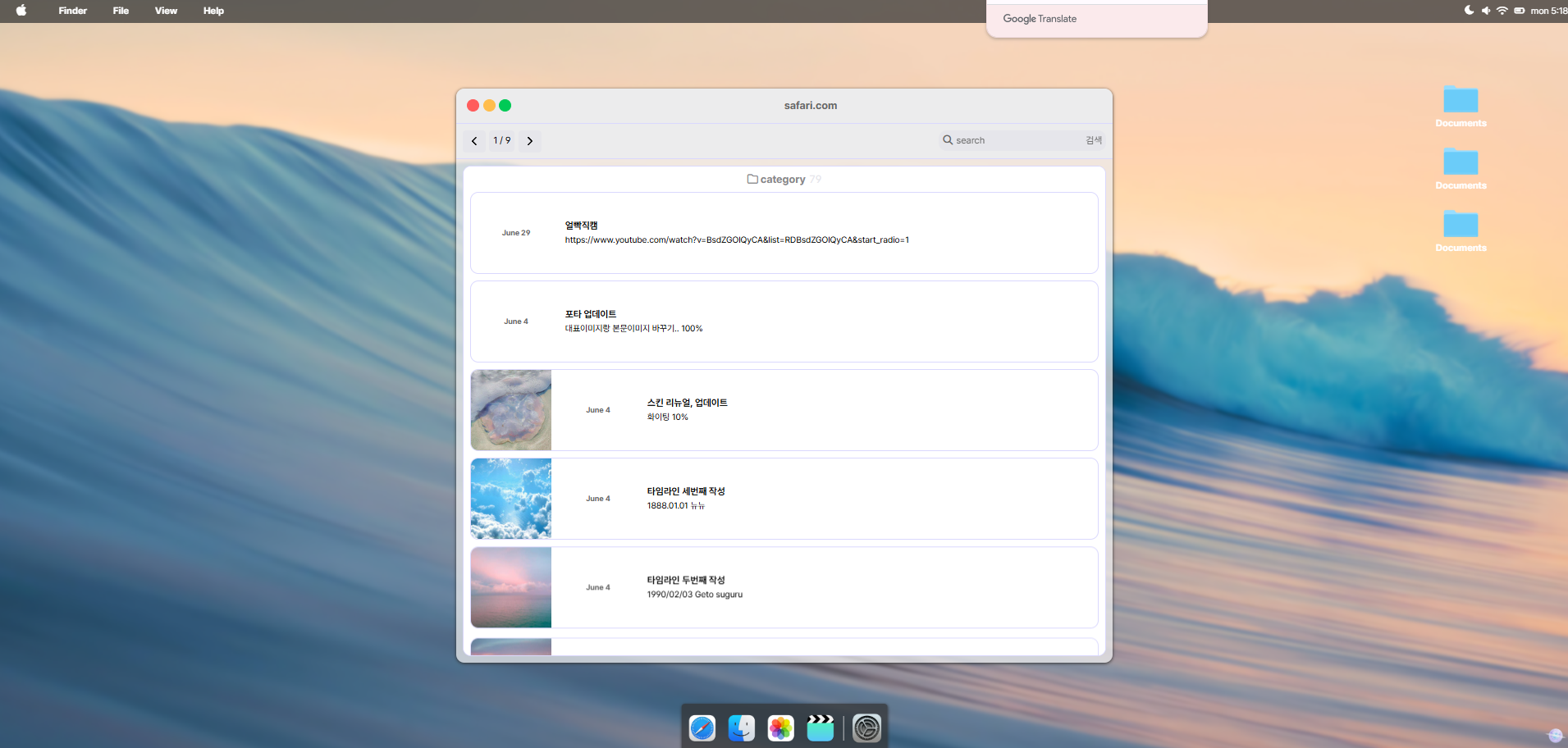Viewport: 1568px width, 748px height.
Task: Click the yellow minimize window button
Action: click(489, 105)
